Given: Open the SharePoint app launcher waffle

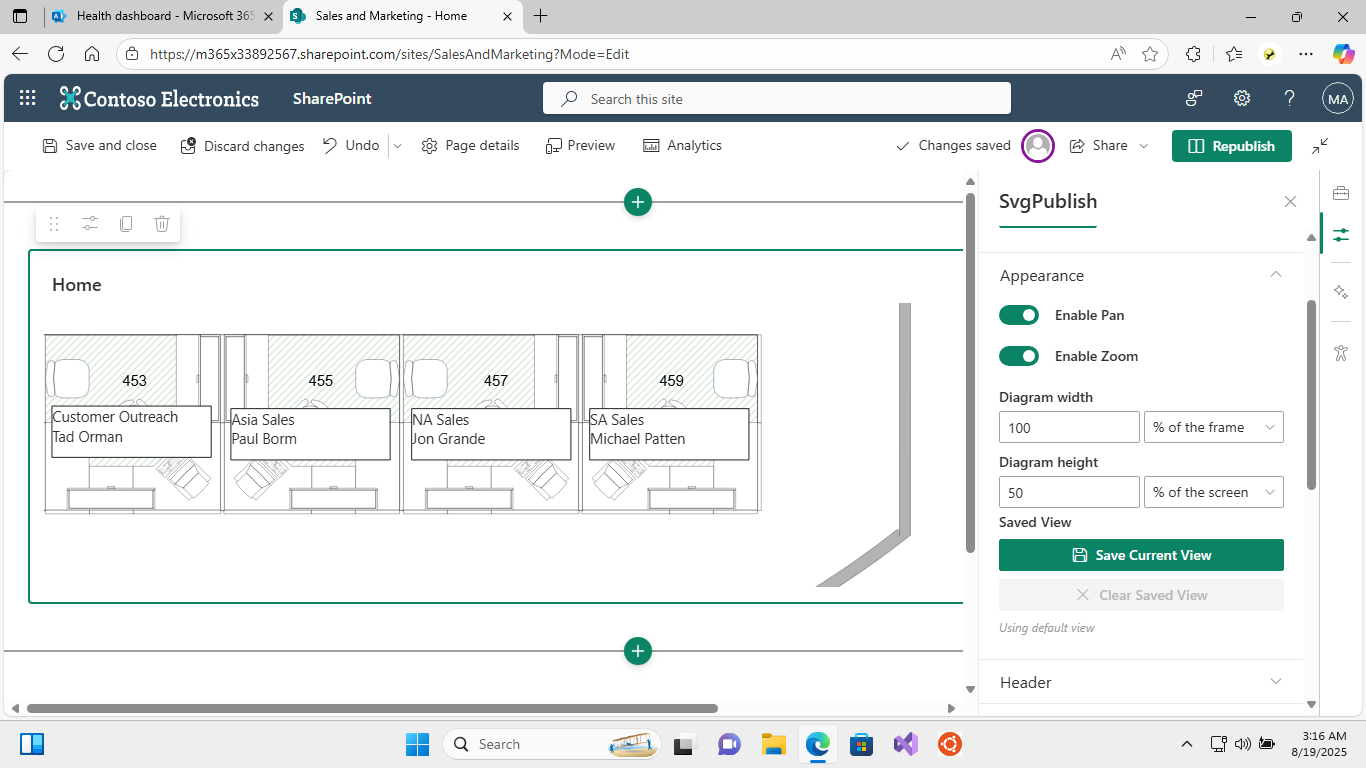Looking at the screenshot, I should pos(28,98).
